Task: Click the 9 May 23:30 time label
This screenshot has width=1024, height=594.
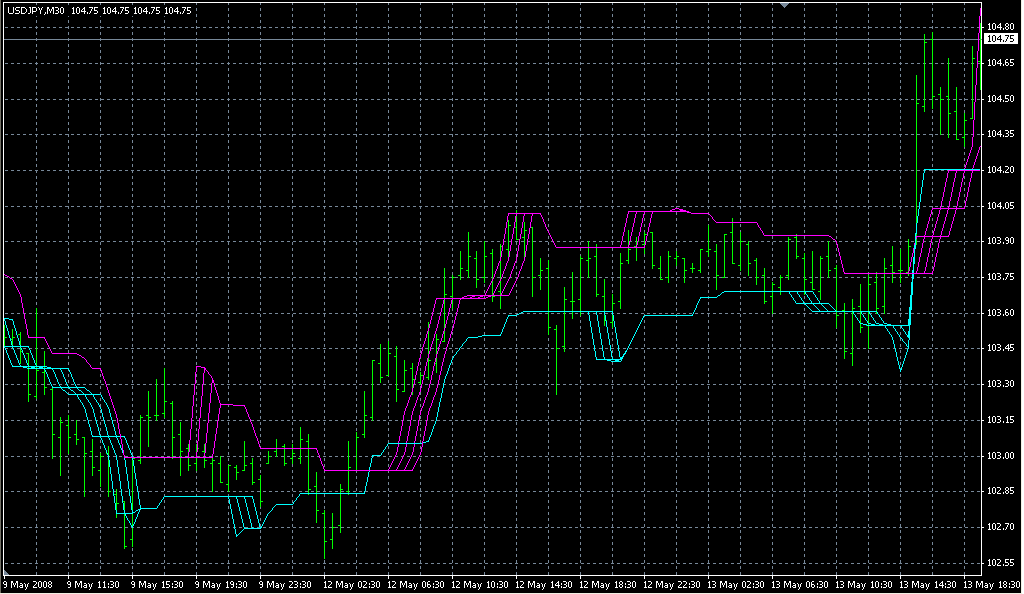Action: click(286, 584)
